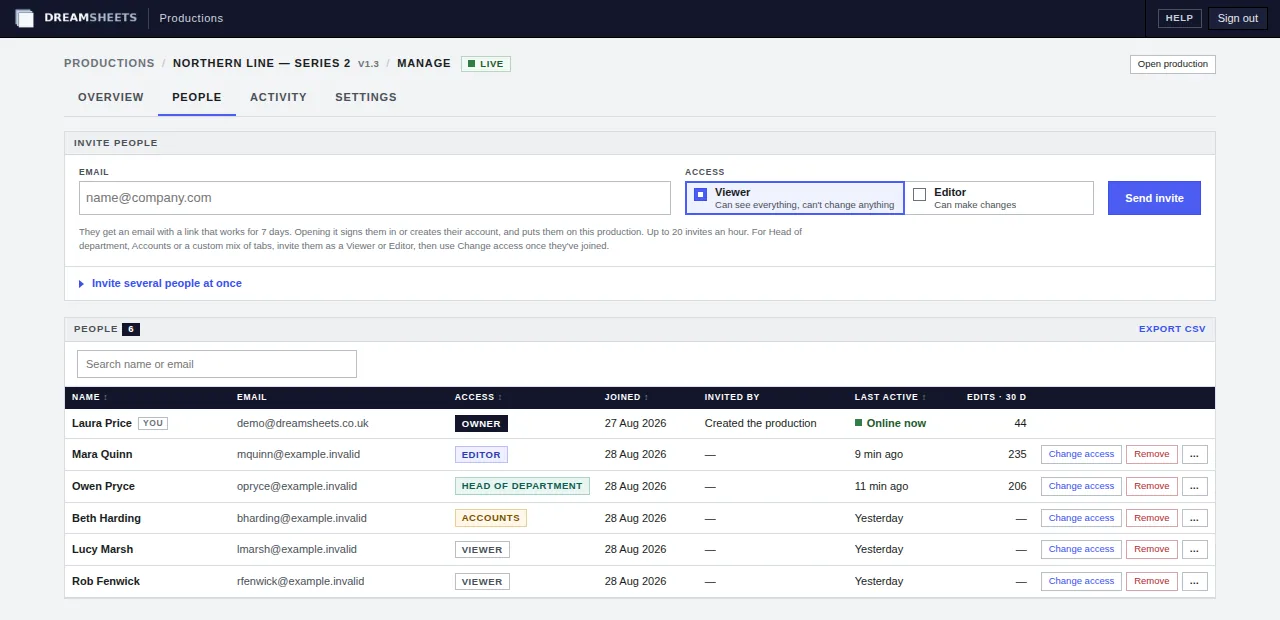The height and width of the screenshot is (620, 1280).
Task: Send the invite
Action: tap(1154, 198)
